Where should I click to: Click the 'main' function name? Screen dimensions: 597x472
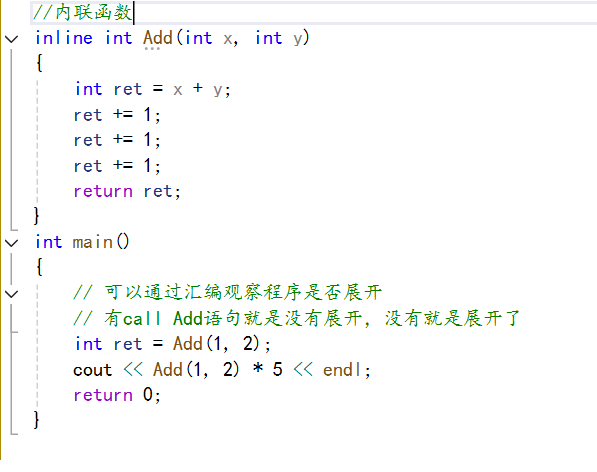click(93, 242)
